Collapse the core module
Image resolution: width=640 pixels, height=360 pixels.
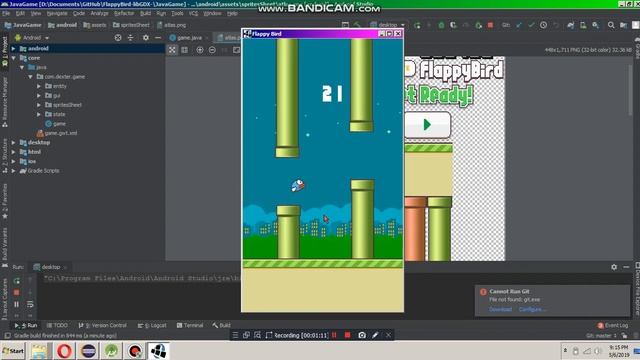point(13,58)
